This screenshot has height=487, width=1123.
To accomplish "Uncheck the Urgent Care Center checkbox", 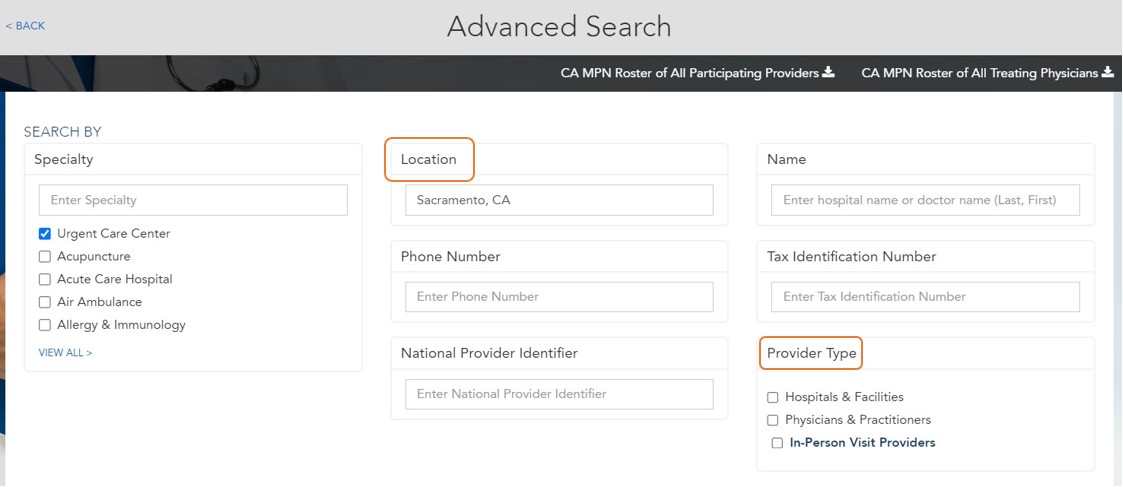I will click(x=45, y=234).
